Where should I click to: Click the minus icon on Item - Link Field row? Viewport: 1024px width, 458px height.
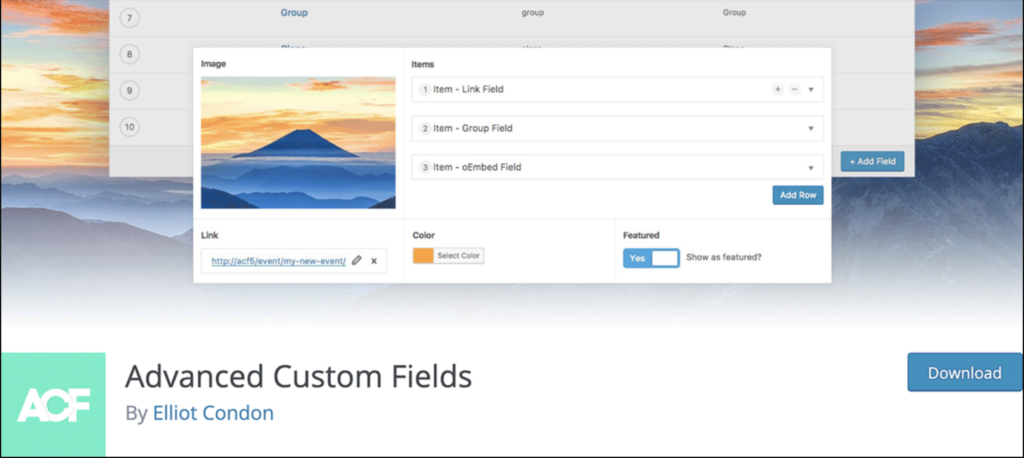click(794, 89)
